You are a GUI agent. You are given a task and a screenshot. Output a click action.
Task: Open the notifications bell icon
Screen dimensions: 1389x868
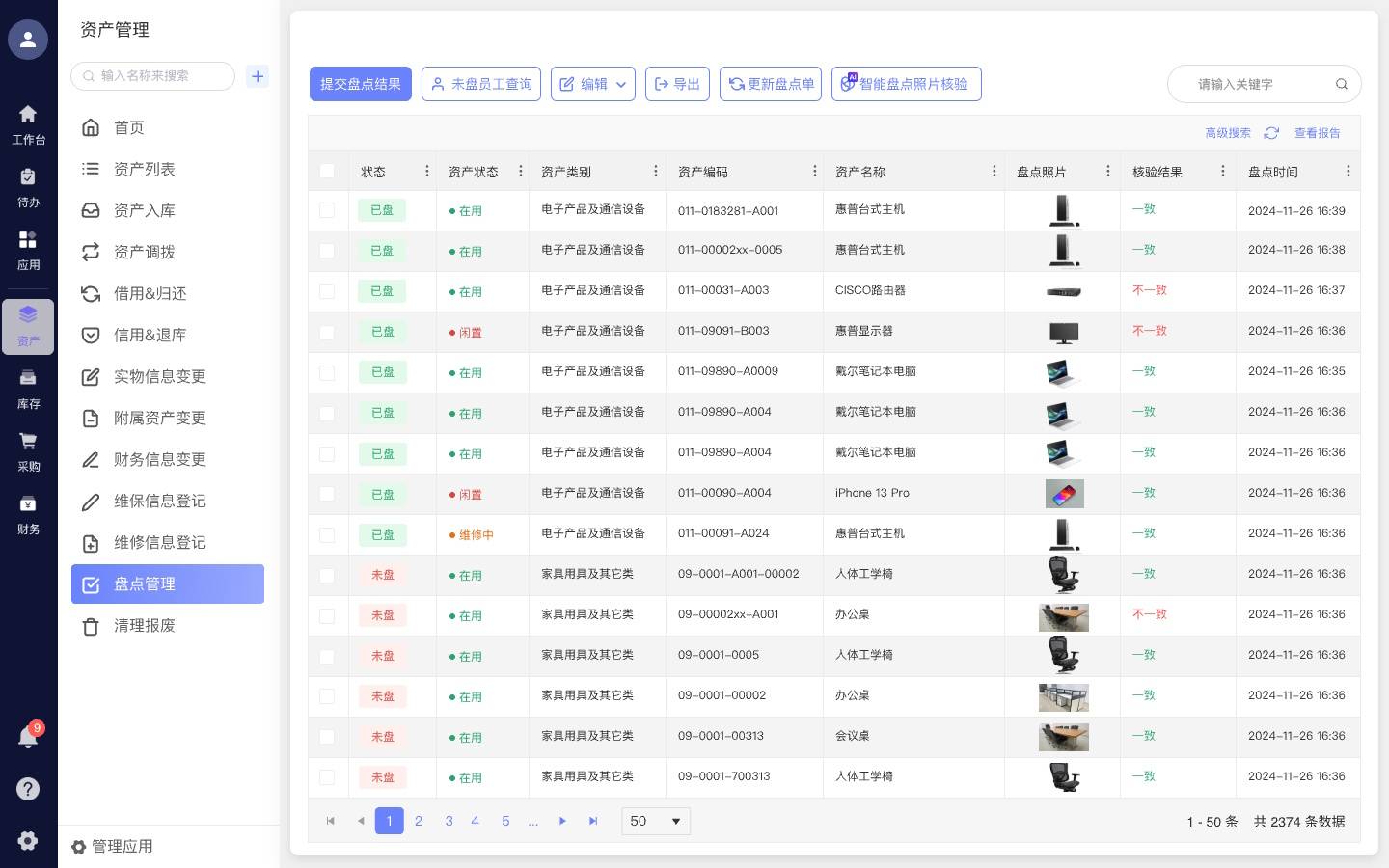[28, 738]
